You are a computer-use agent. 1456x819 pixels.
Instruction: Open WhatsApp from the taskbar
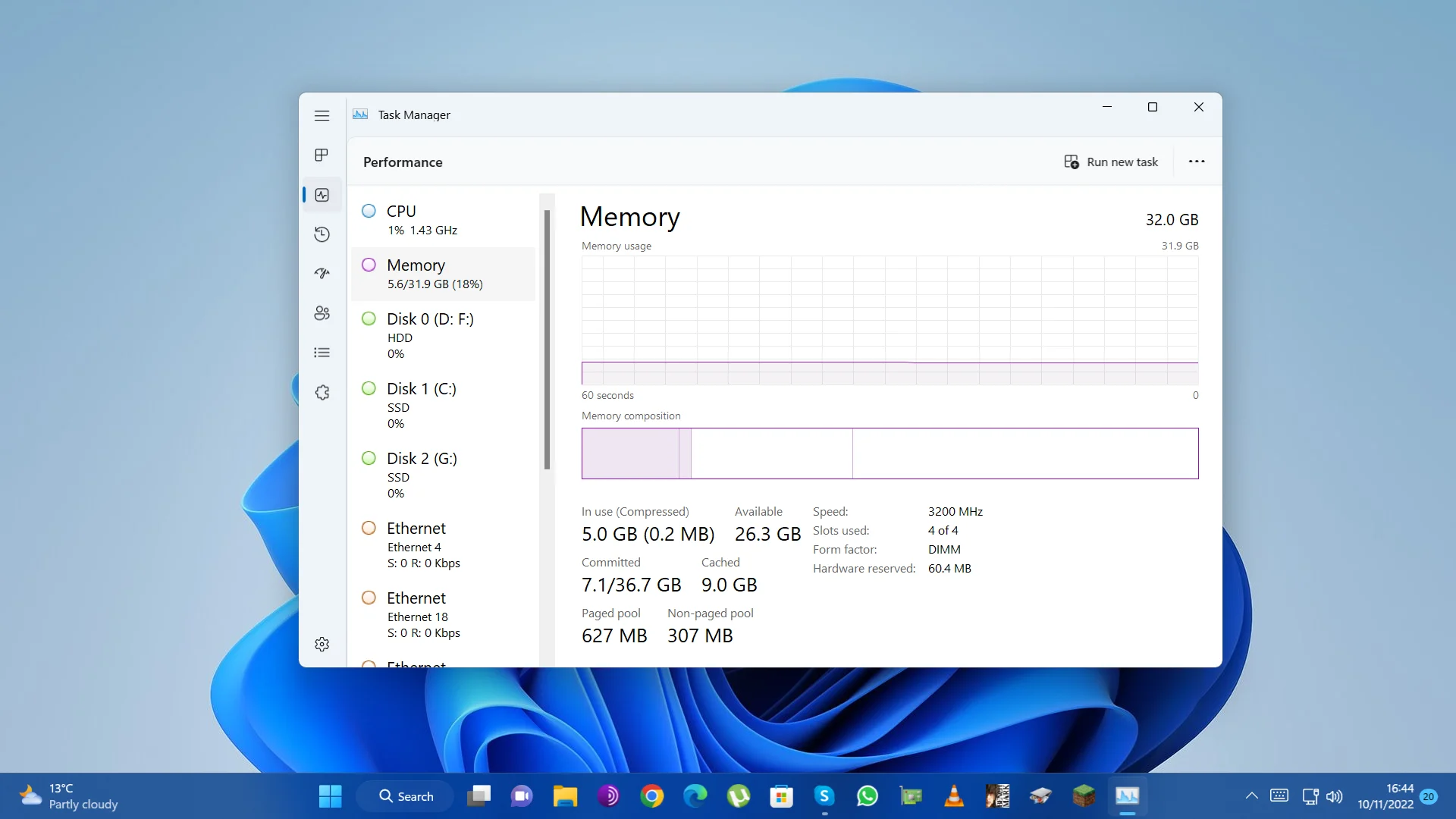(868, 796)
